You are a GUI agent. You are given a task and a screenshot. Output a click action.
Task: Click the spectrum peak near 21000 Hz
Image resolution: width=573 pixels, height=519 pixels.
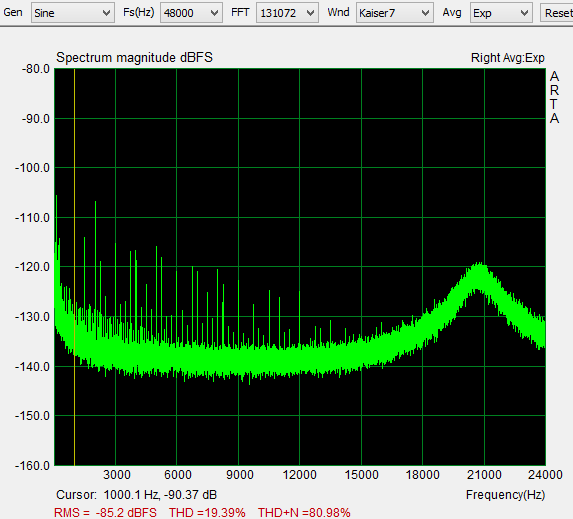click(x=478, y=264)
